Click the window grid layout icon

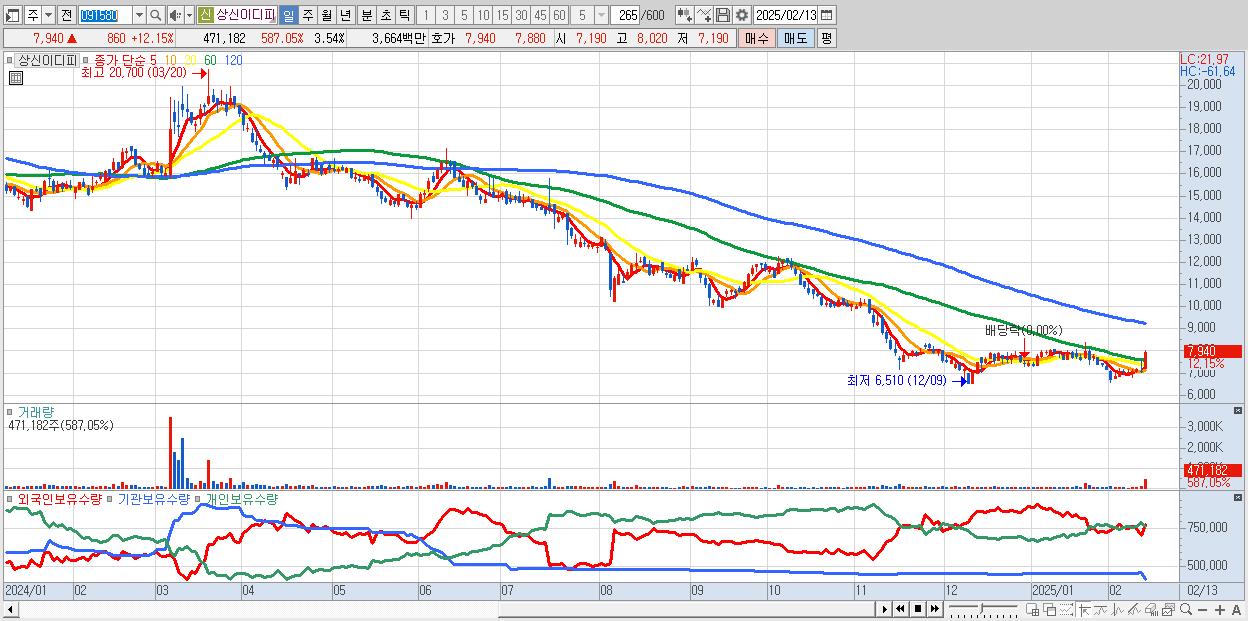(1032, 609)
